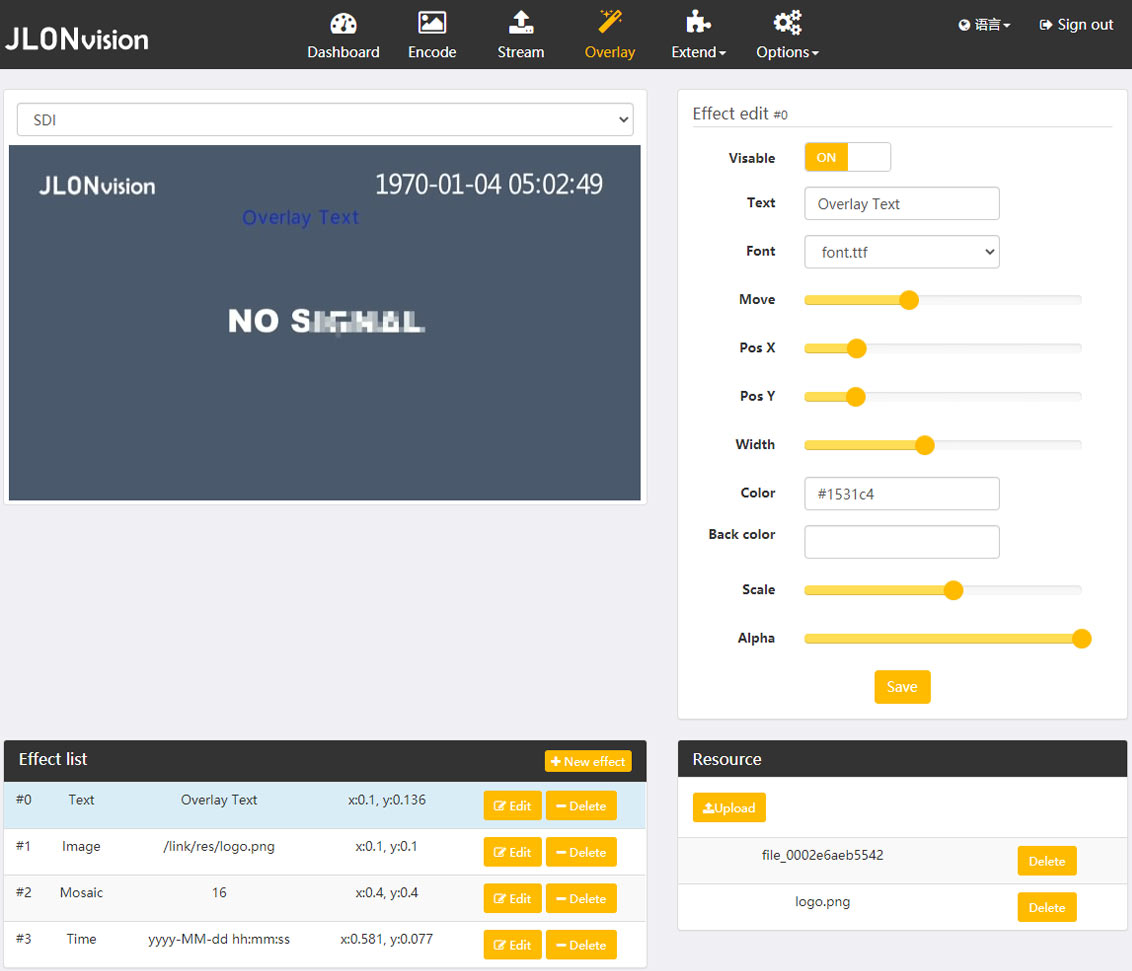Click the JLONvision logo in header
Viewport: 1132px width, 971px height.
point(77,39)
